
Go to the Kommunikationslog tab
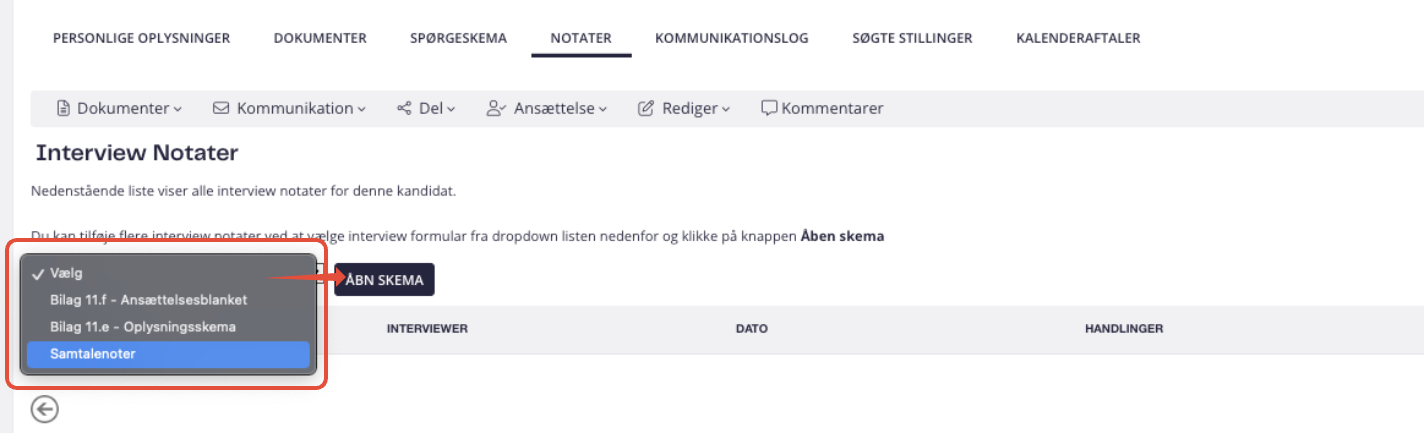coord(732,38)
